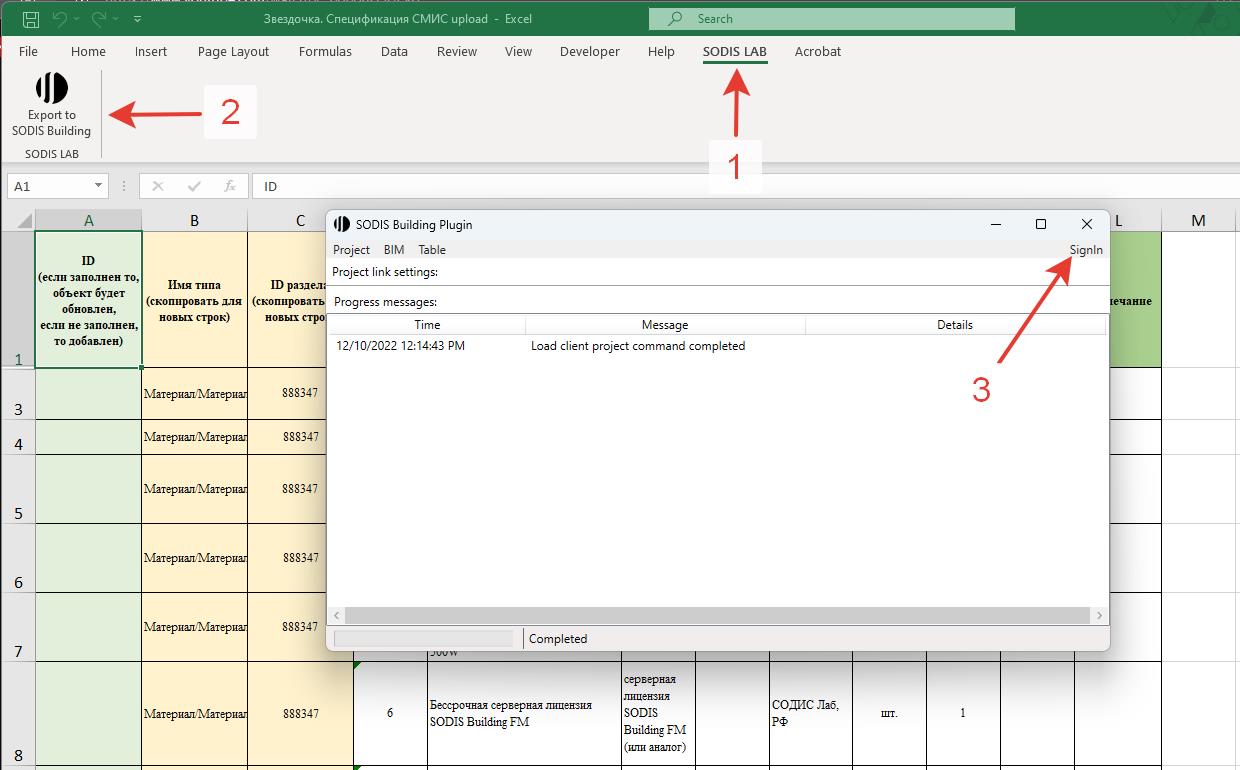Open the Help tab
Image resolution: width=1240 pixels, height=770 pixels.
661,51
